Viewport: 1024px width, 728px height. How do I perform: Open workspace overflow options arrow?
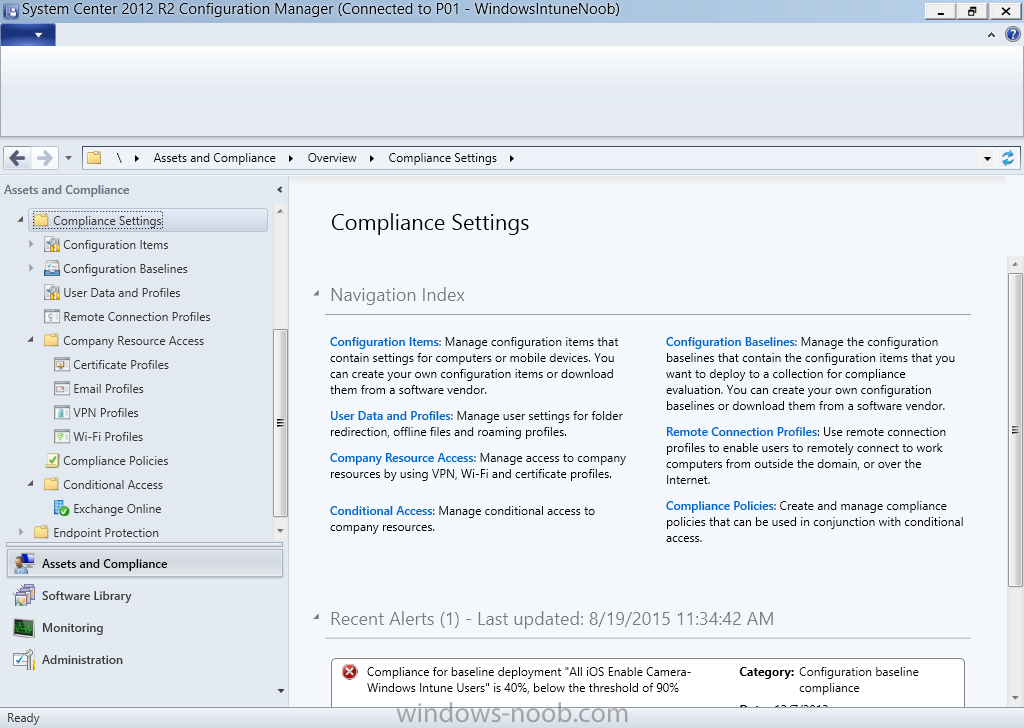(x=281, y=690)
